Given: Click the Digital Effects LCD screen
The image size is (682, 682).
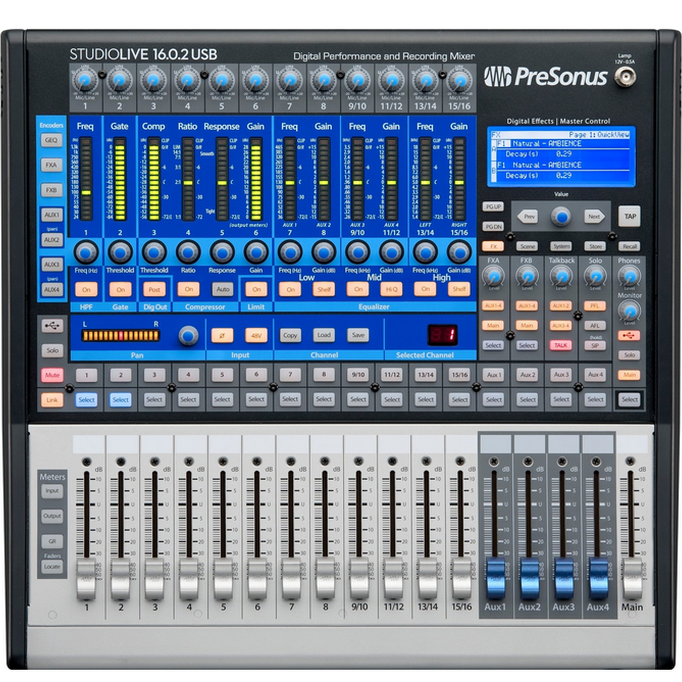Looking at the screenshot, I should pos(561,157).
